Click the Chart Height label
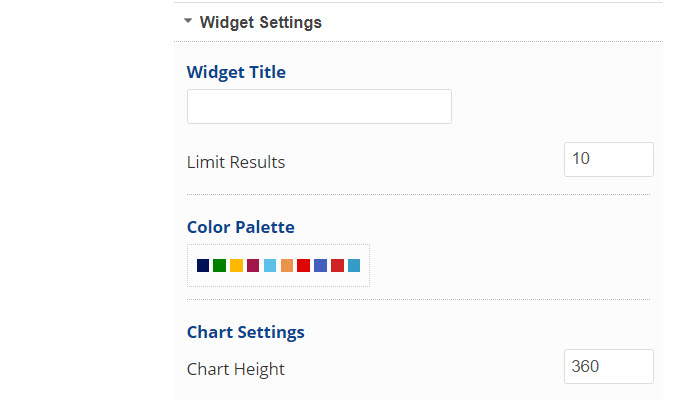688x400 pixels. point(236,369)
